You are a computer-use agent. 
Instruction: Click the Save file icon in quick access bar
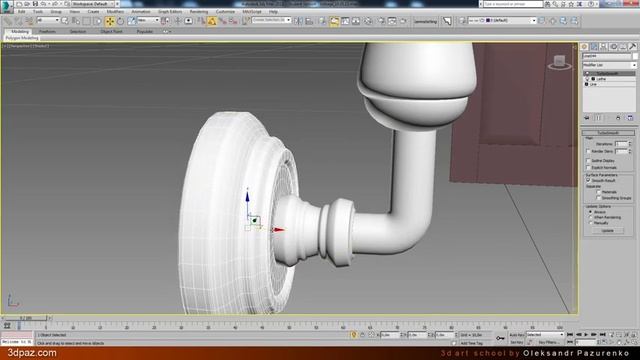click(35, 4)
